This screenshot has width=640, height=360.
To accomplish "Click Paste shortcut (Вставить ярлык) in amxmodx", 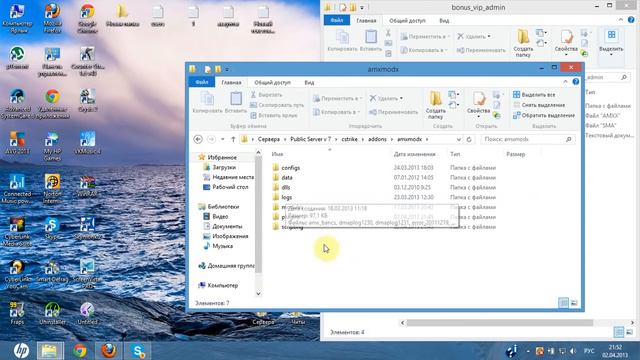I will (273, 116).
